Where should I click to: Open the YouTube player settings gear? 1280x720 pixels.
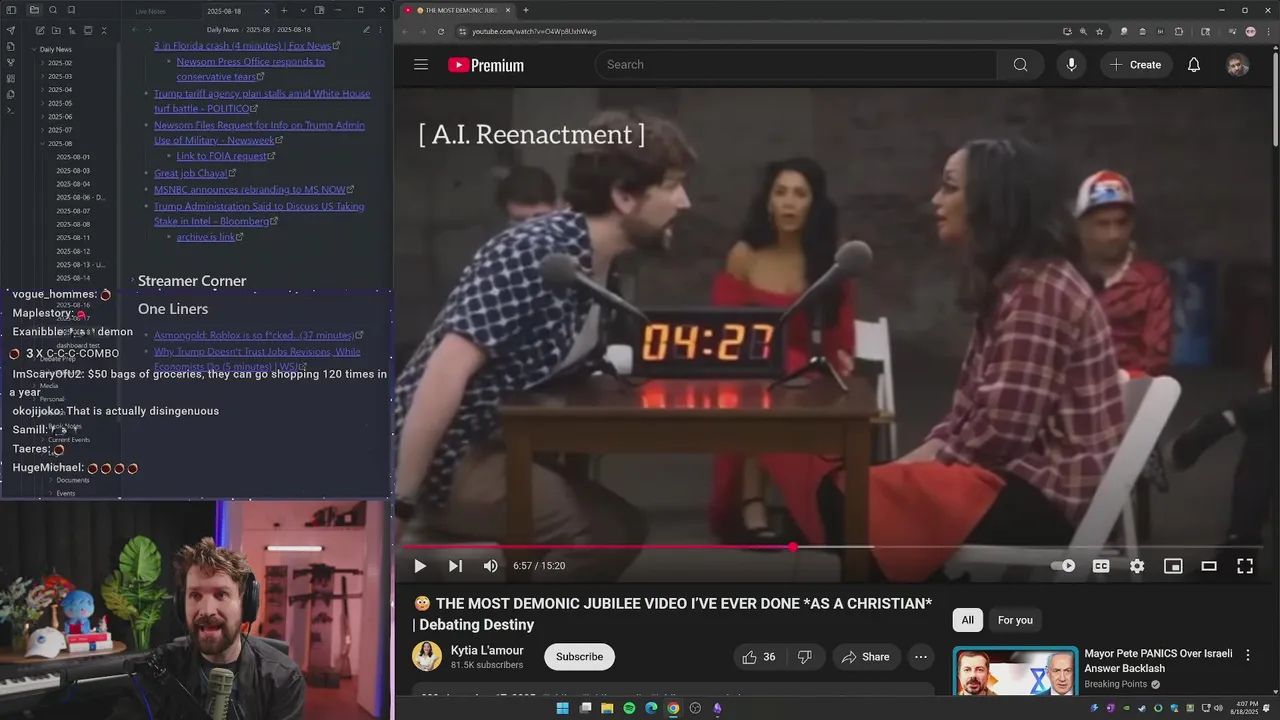[1137, 566]
